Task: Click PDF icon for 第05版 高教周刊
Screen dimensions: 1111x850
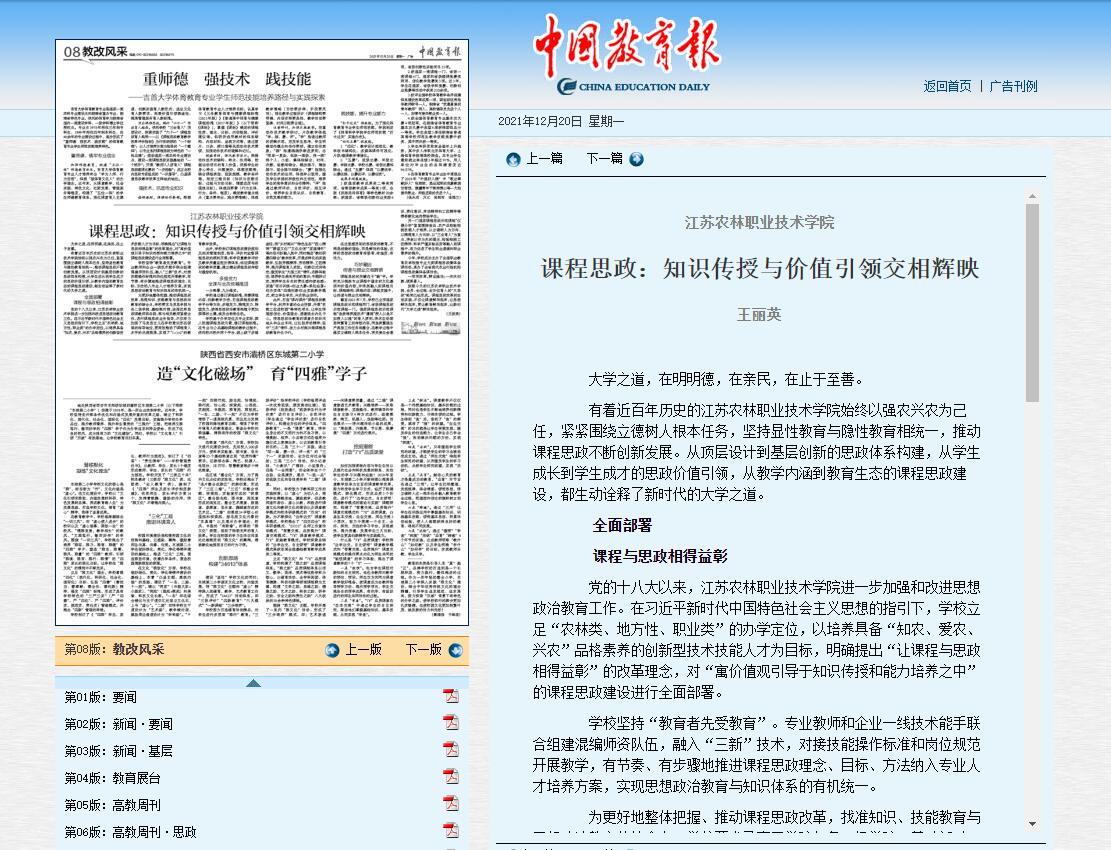Action: pyautogui.click(x=451, y=805)
